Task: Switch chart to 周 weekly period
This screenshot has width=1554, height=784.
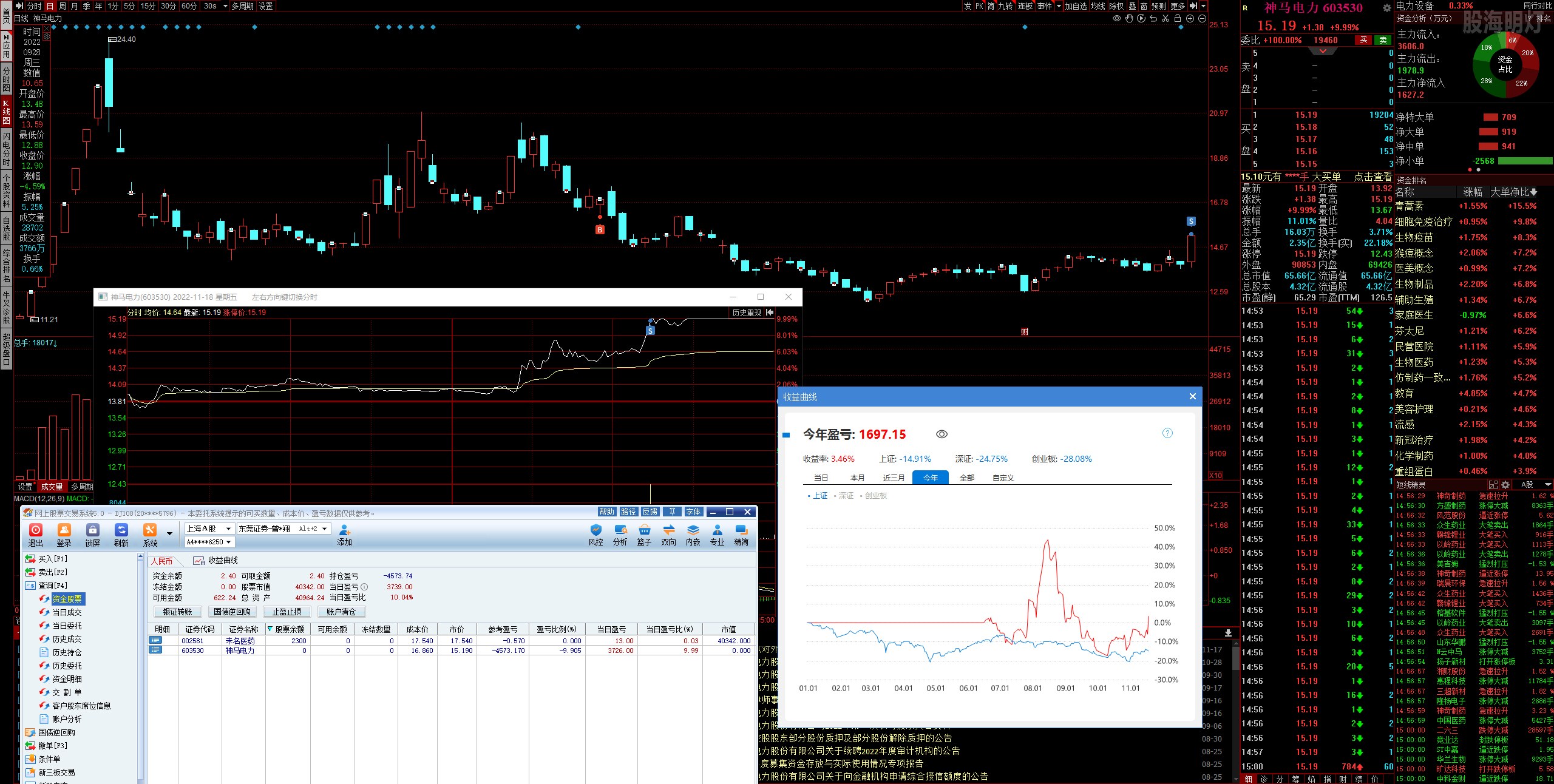Action: tap(63, 6)
